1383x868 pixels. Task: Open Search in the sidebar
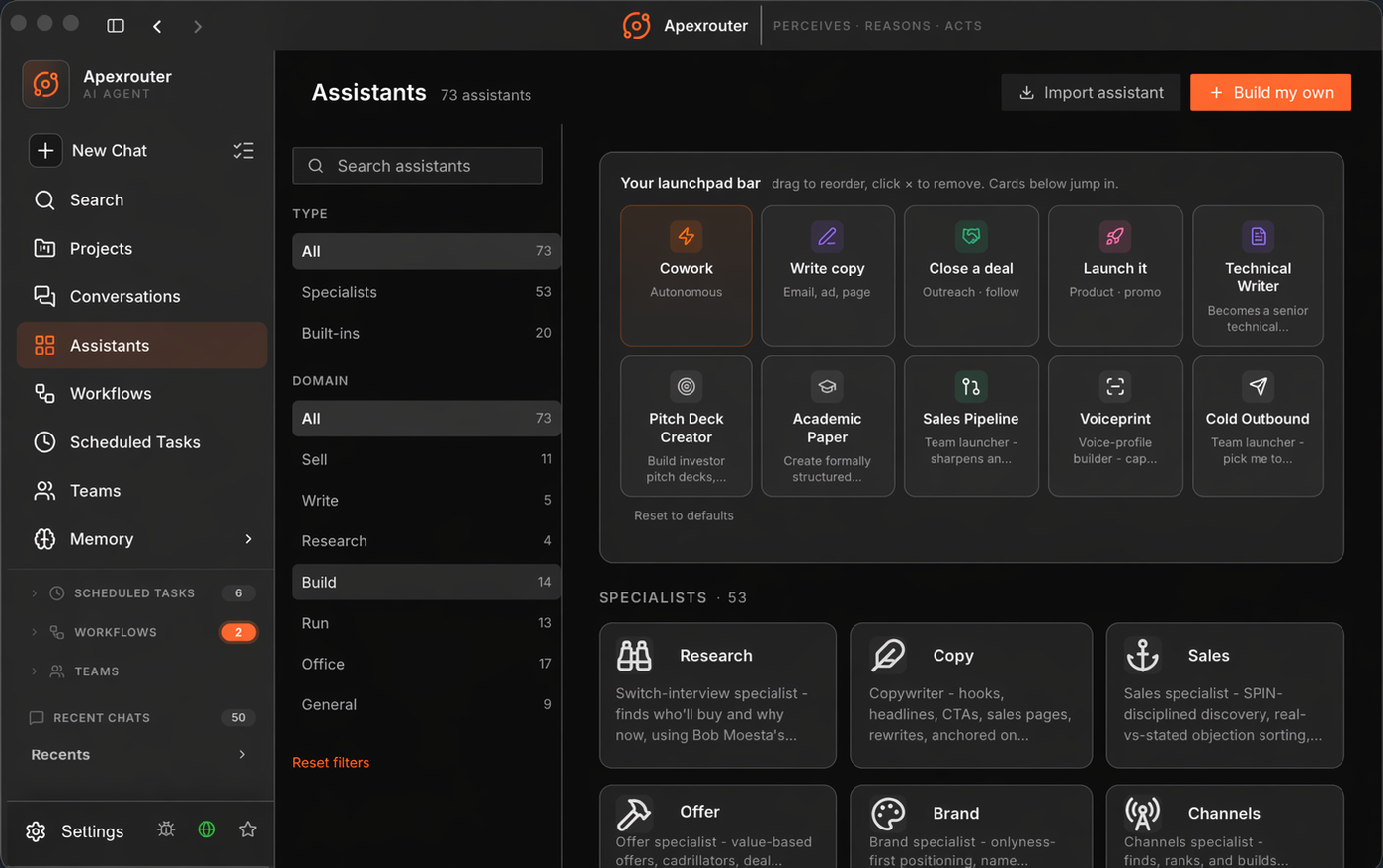point(141,199)
